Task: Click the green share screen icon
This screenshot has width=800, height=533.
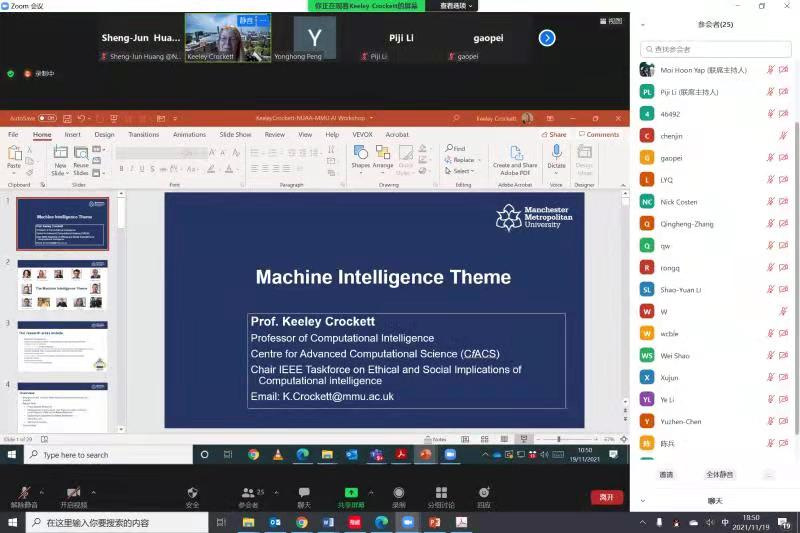Action: pyautogui.click(x=350, y=493)
